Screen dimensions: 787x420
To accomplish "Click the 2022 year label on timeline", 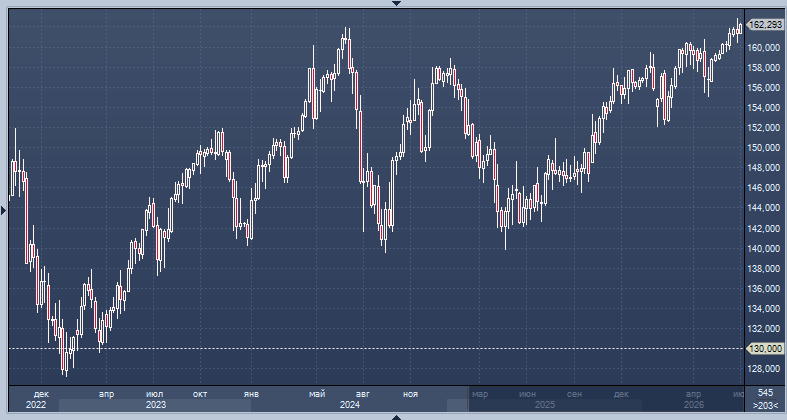I will click(x=36, y=404).
